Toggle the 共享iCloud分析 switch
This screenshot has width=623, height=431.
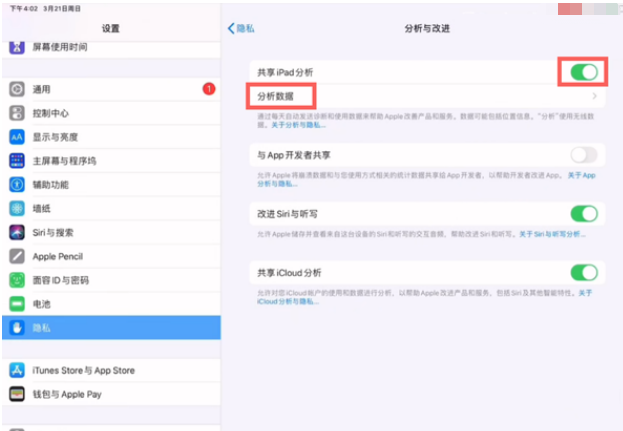pyautogui.click(x=583, y=272)
